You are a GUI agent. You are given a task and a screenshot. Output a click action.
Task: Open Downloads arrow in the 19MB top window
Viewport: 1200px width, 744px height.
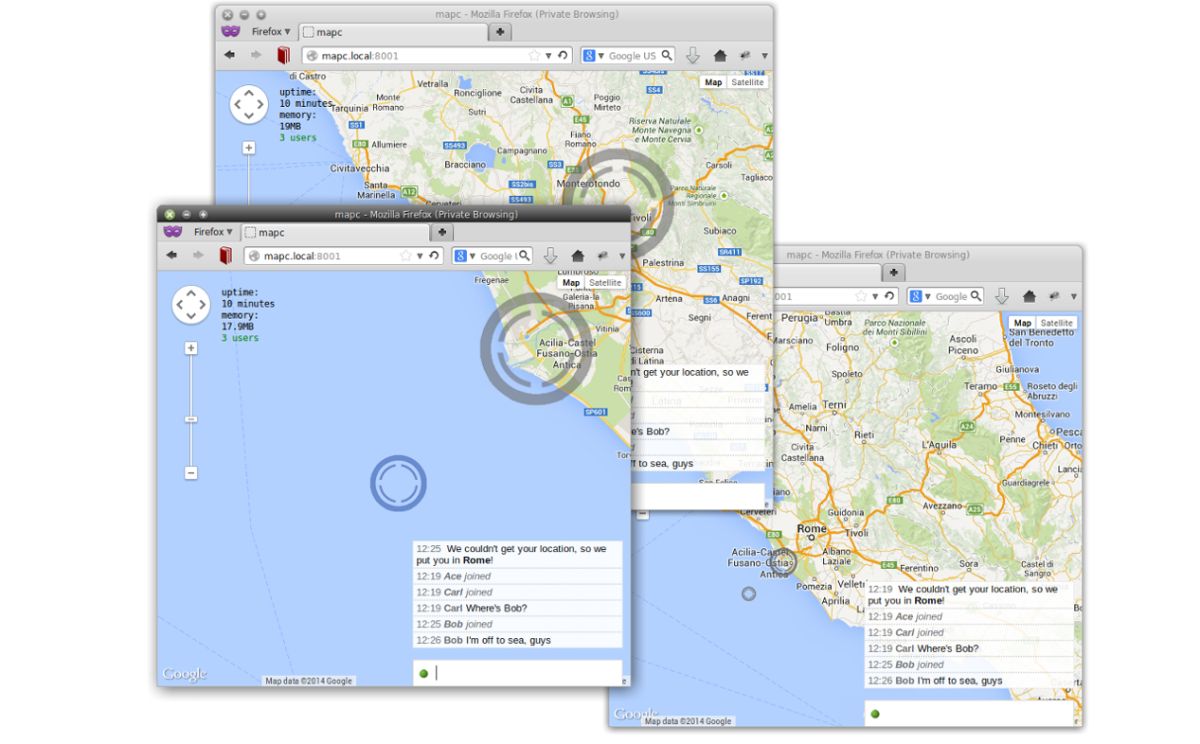[693, 55]
